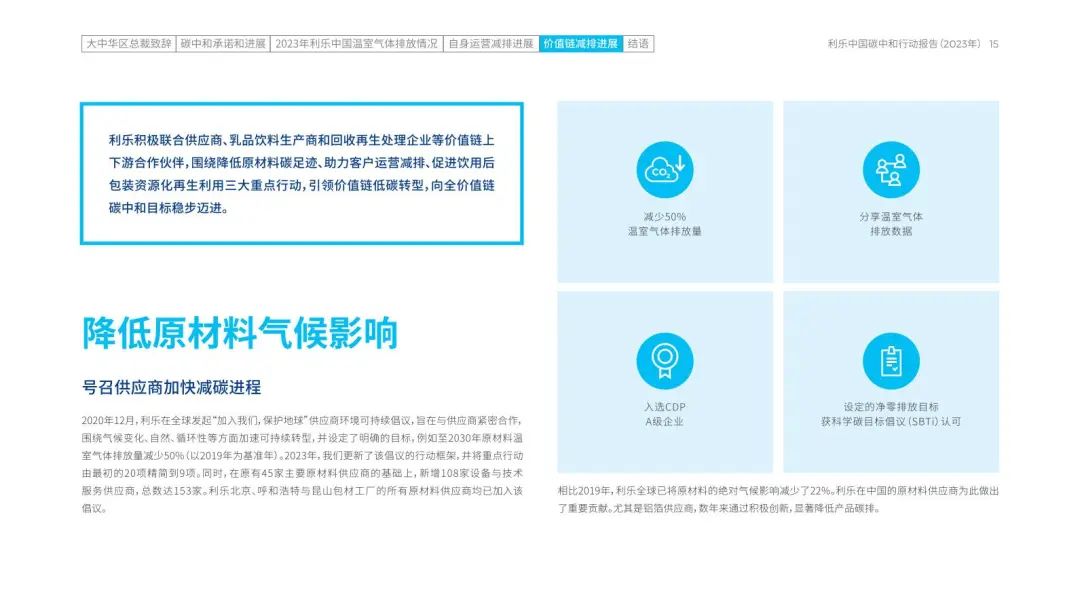Go to 2023年利乐中国温室气体排放情况 tab
The height and width of the screenshot is (616, 1080).
(356, 44)
